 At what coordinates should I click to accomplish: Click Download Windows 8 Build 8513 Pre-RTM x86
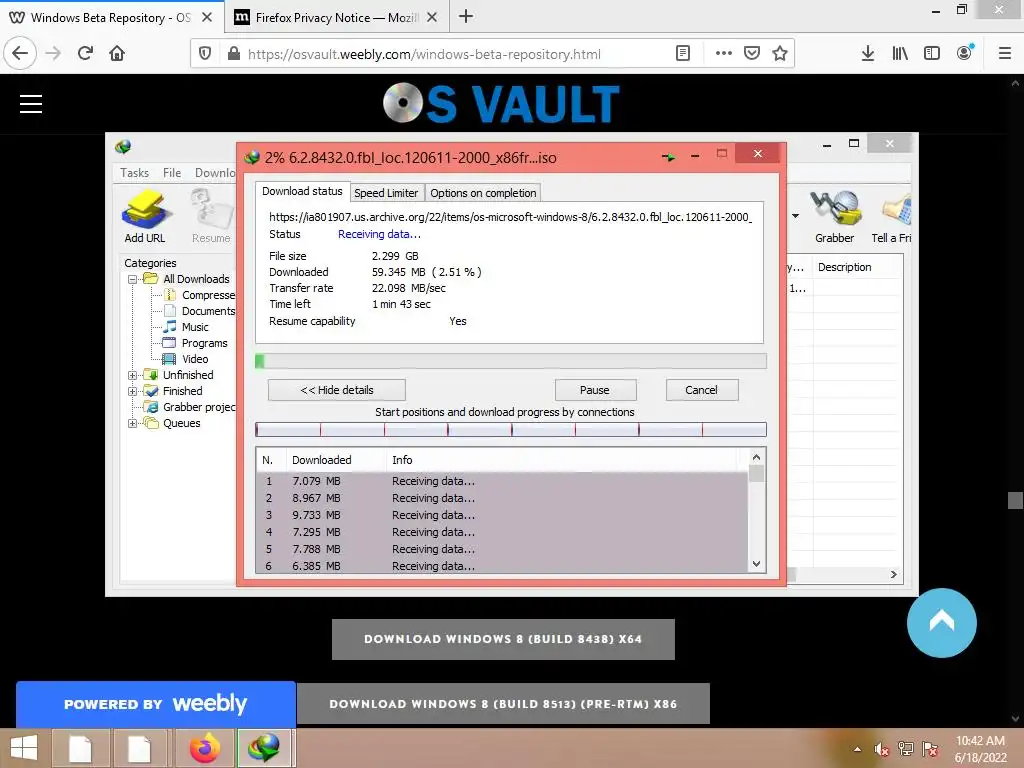click(x=503, y=704)
